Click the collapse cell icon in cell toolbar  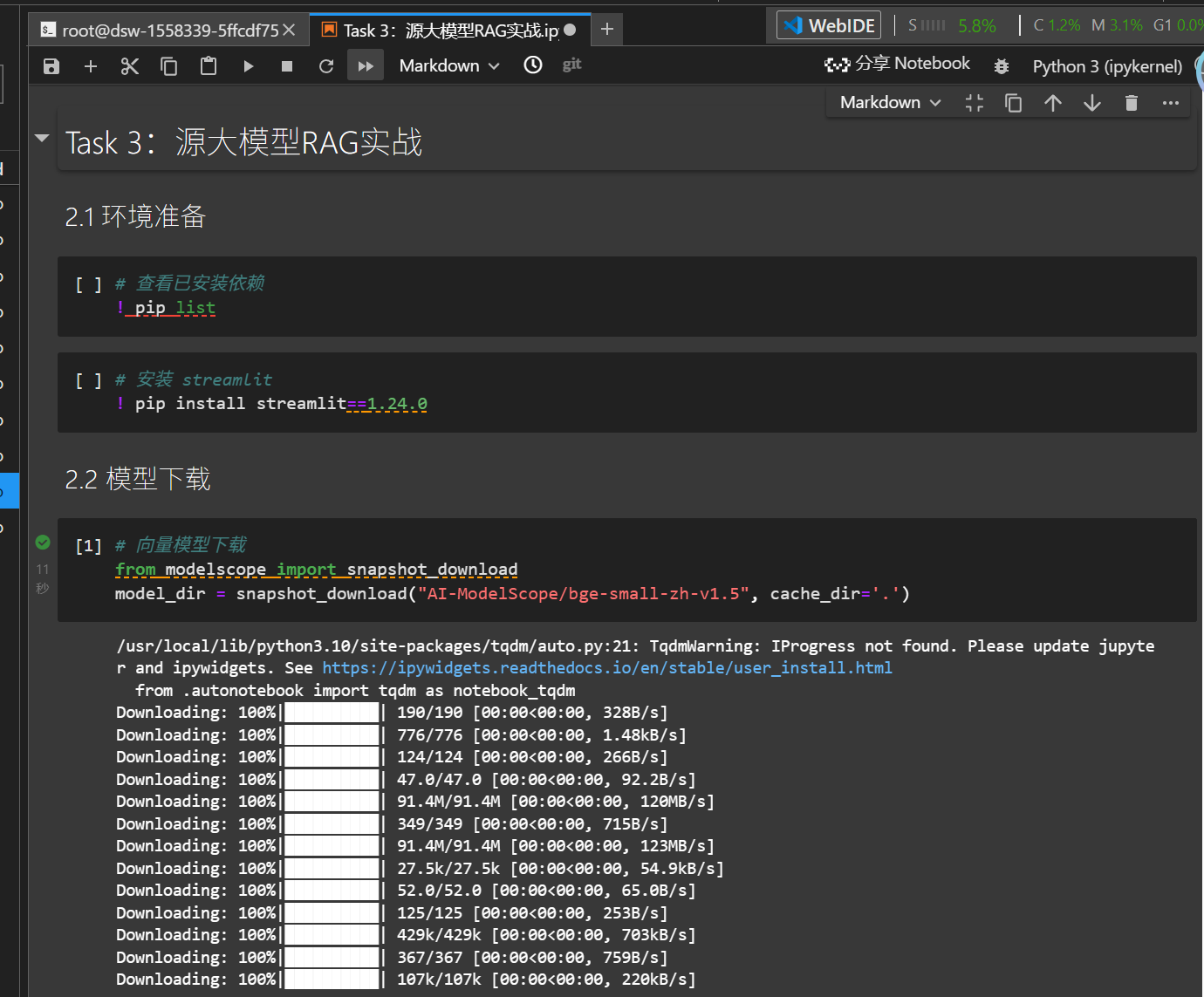tap(975, 103)
